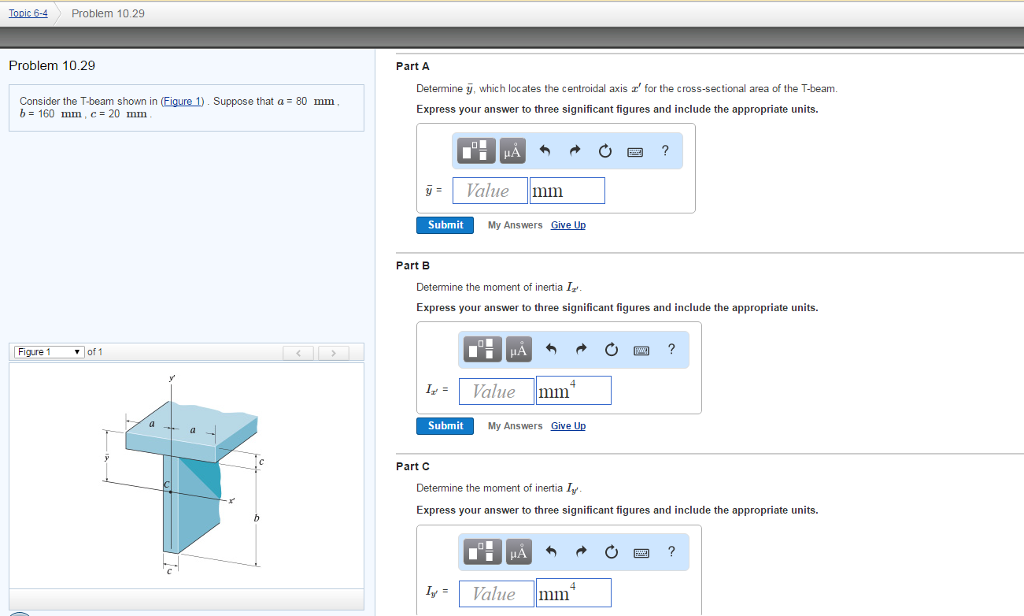Click the Submit button for Part A
Screen dimensions: 1024x616
(x=444, y=225)
